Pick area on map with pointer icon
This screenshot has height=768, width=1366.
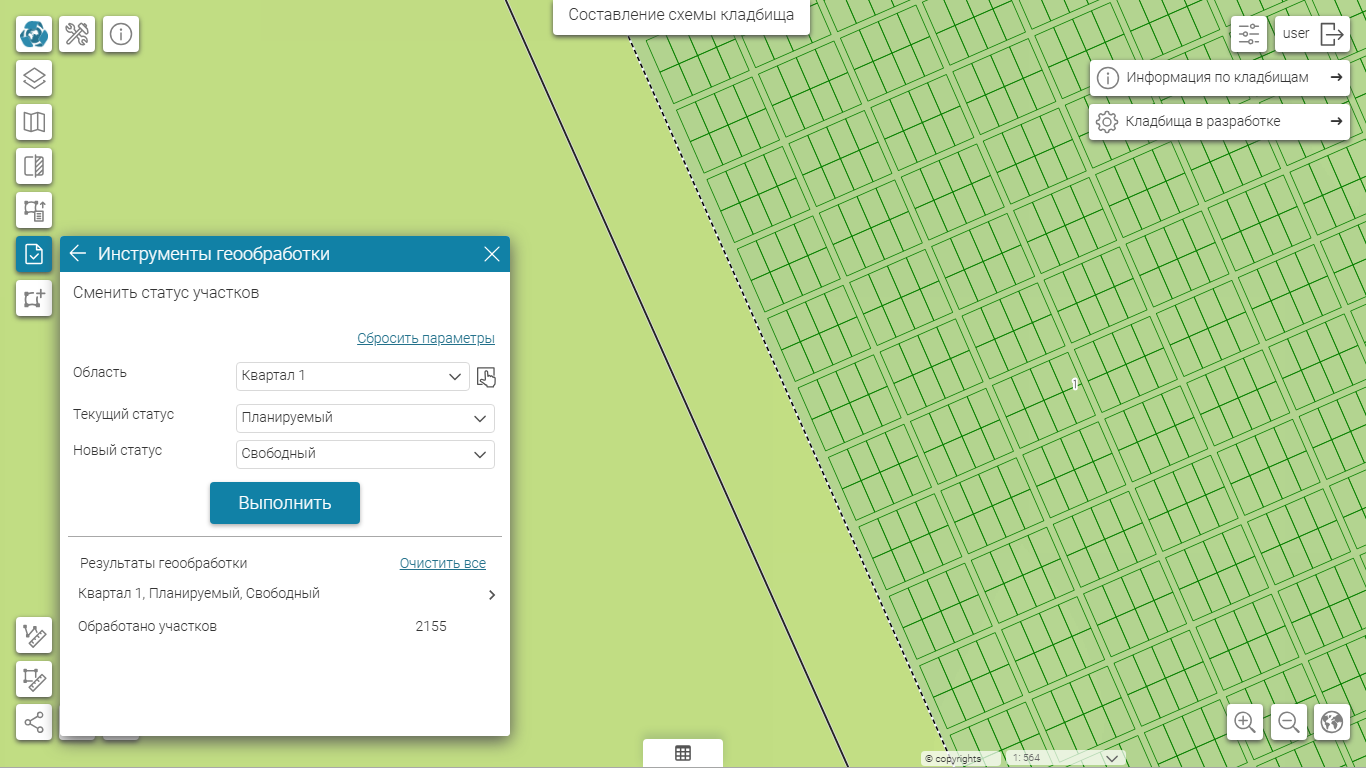[486, 377]
